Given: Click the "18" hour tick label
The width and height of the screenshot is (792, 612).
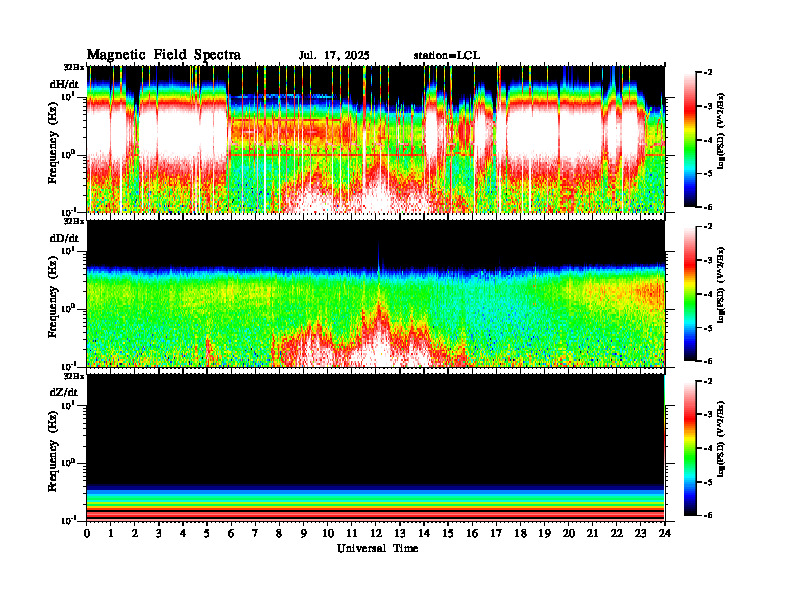Looking at the screenshot, I should point(520,533).
